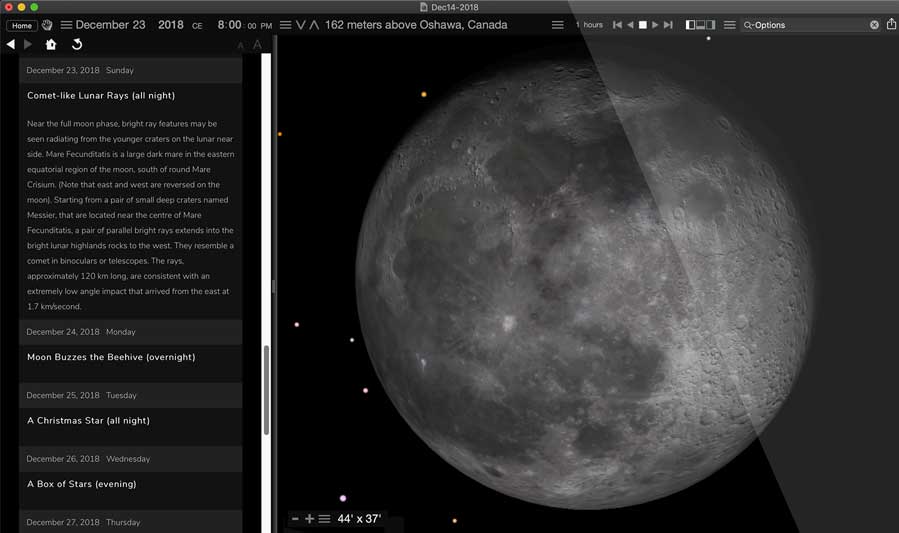Click the circular reload arrow icon
899x533 pixels.
click(x=77, y=44)
